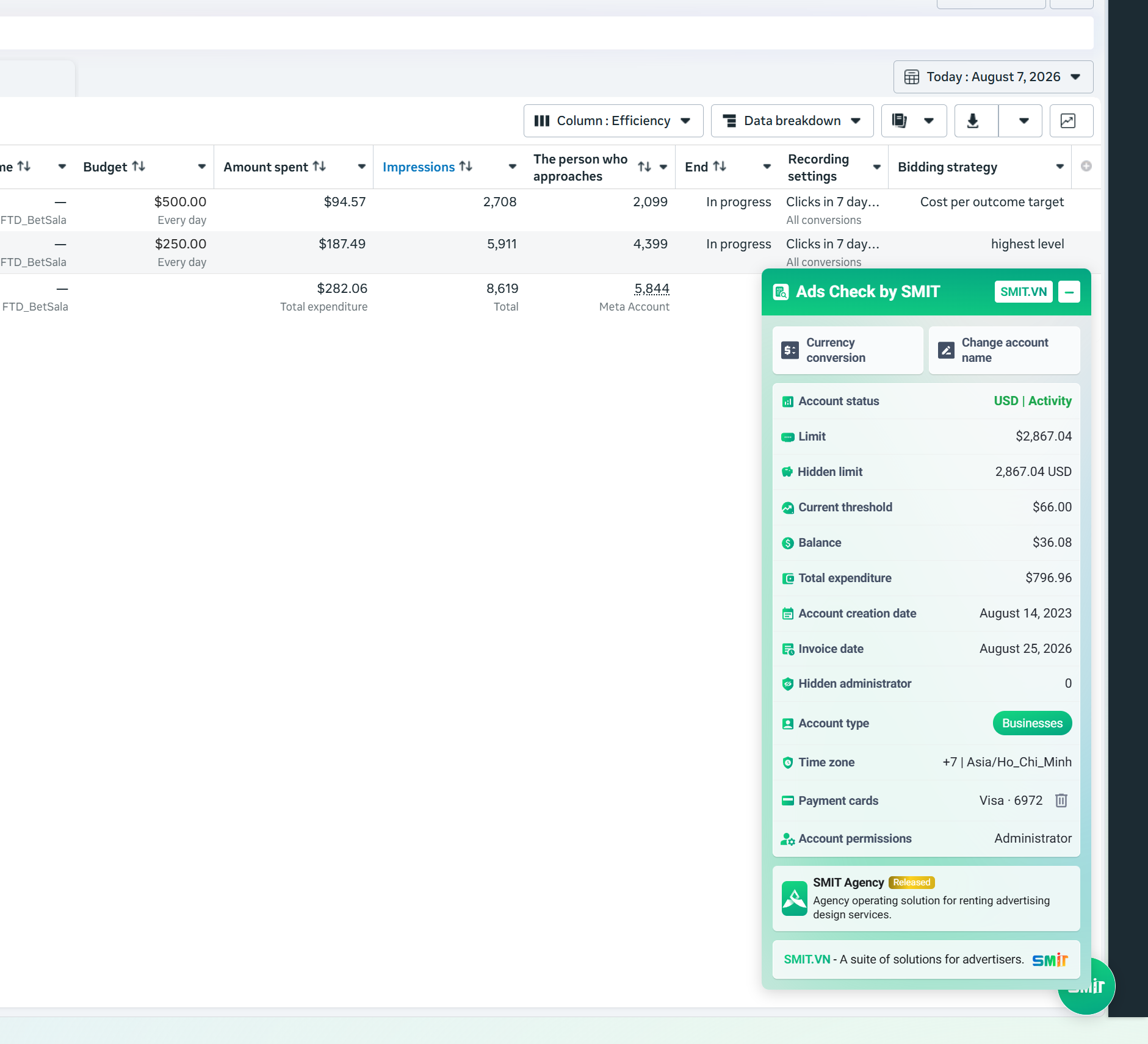Click the 2,708 impressions cell

[x=500, y=202]
